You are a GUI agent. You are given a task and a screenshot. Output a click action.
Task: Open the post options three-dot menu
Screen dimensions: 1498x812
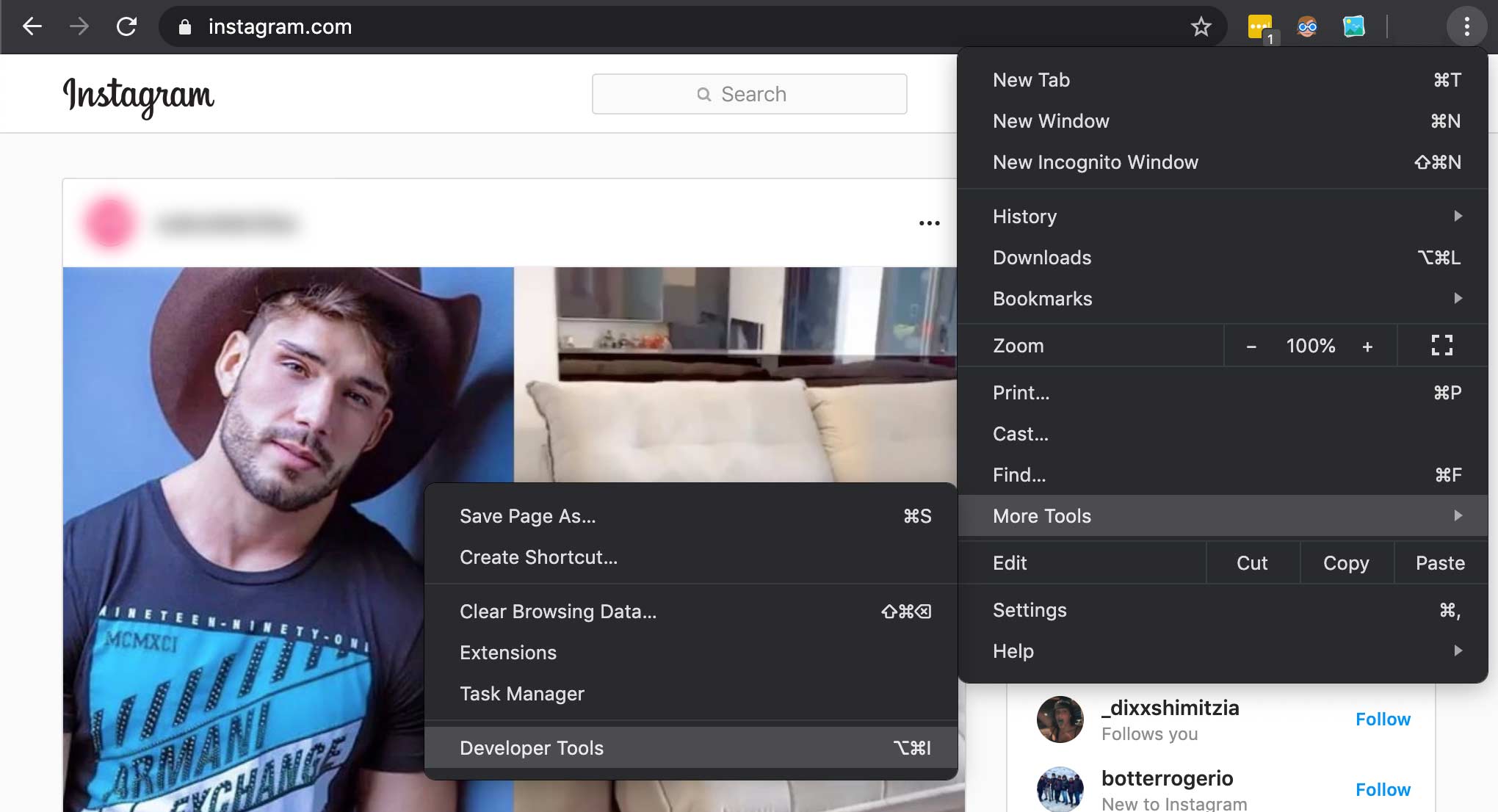click(x=929, y=222)
